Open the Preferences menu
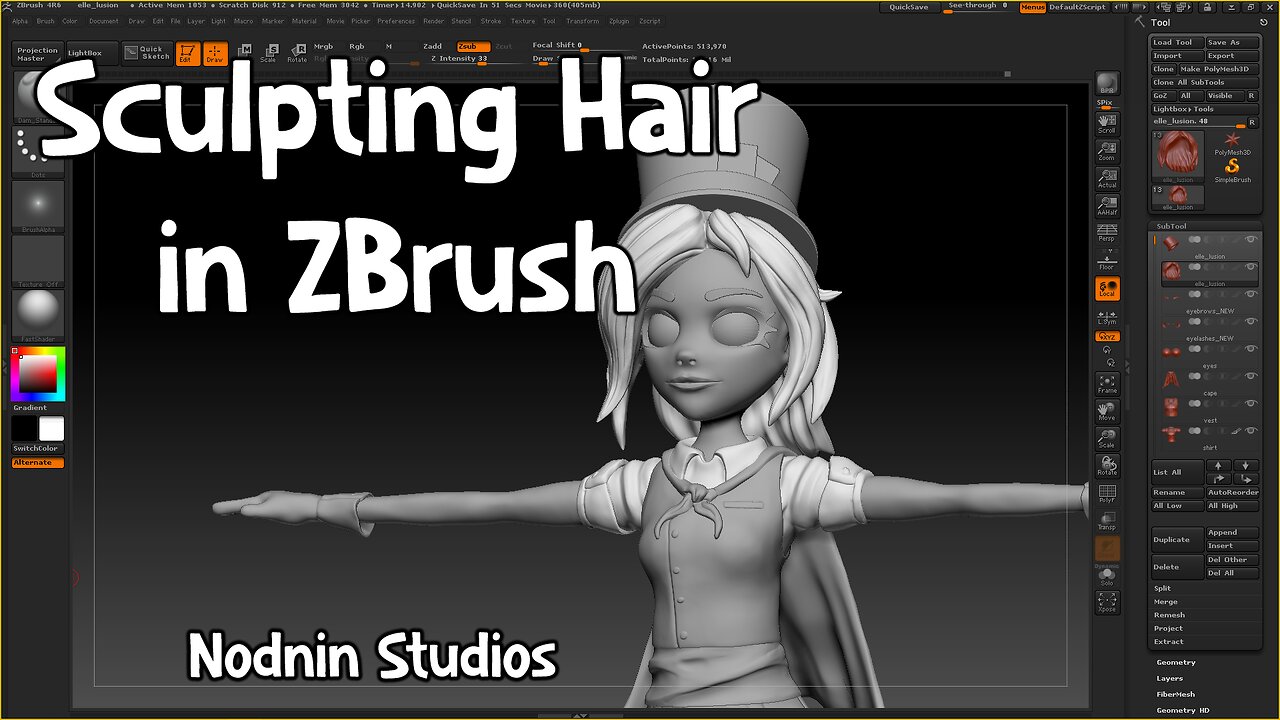The width and height of the screenshot is (1280, 720). 396,21
